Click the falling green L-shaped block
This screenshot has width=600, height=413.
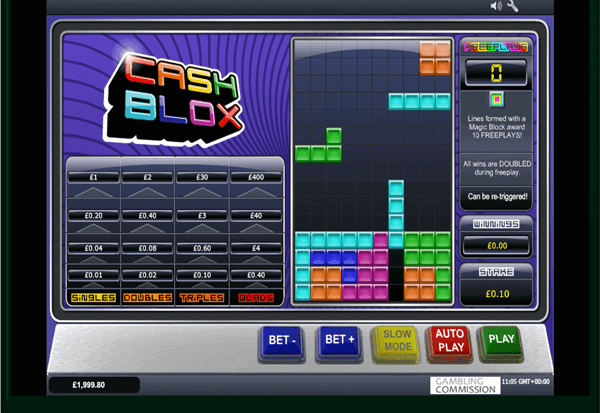click(318, 145)
